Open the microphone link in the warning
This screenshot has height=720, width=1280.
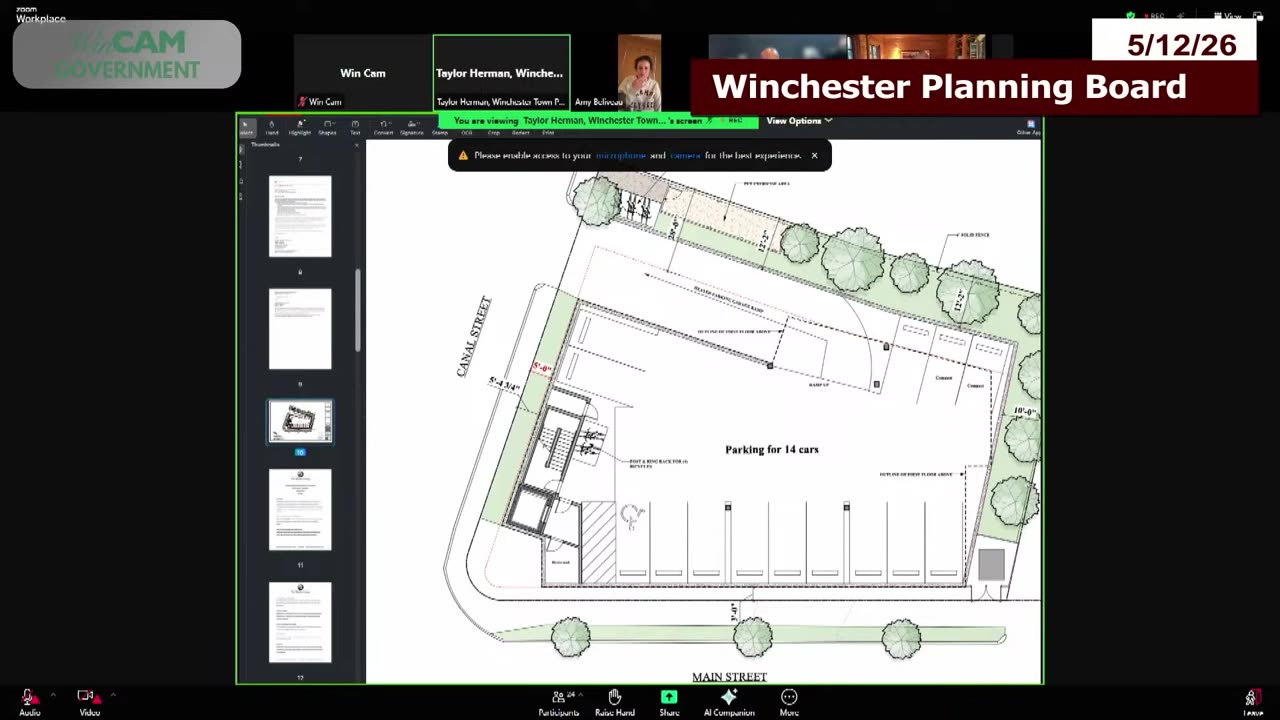621,156
